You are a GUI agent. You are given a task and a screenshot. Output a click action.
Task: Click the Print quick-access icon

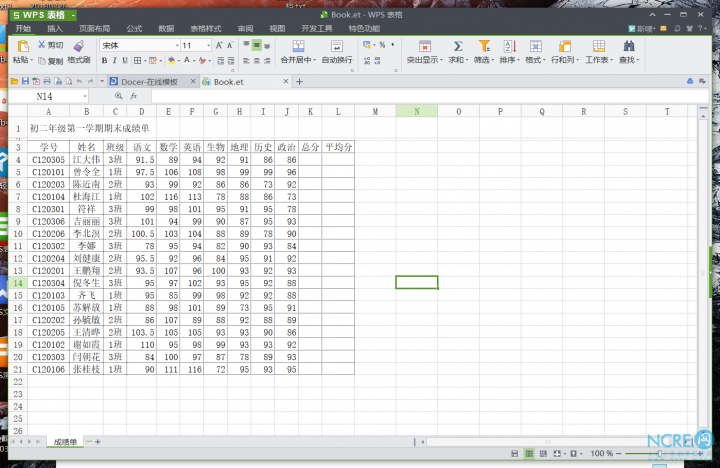47,81
